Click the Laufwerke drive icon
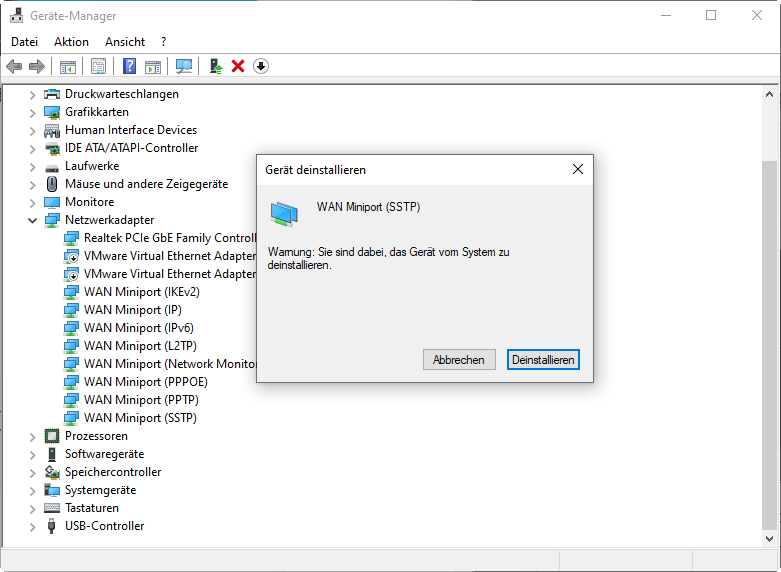The height and width of the screenshot is (572, 781). coord(52,167)
